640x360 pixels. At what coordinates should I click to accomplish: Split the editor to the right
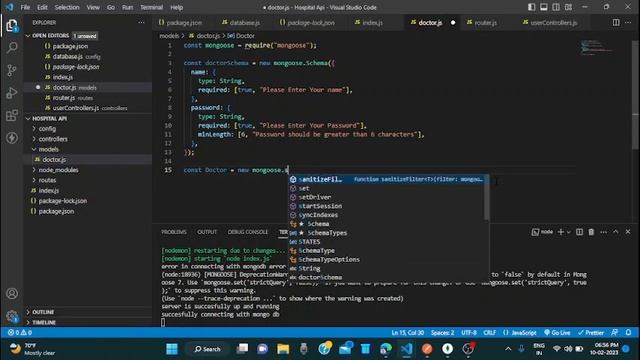pyautogui.click(x=616, y=22)
